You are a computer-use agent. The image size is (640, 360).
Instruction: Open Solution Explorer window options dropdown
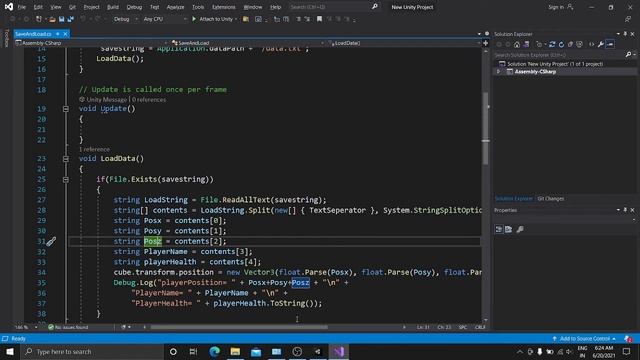tap(618, 34)
